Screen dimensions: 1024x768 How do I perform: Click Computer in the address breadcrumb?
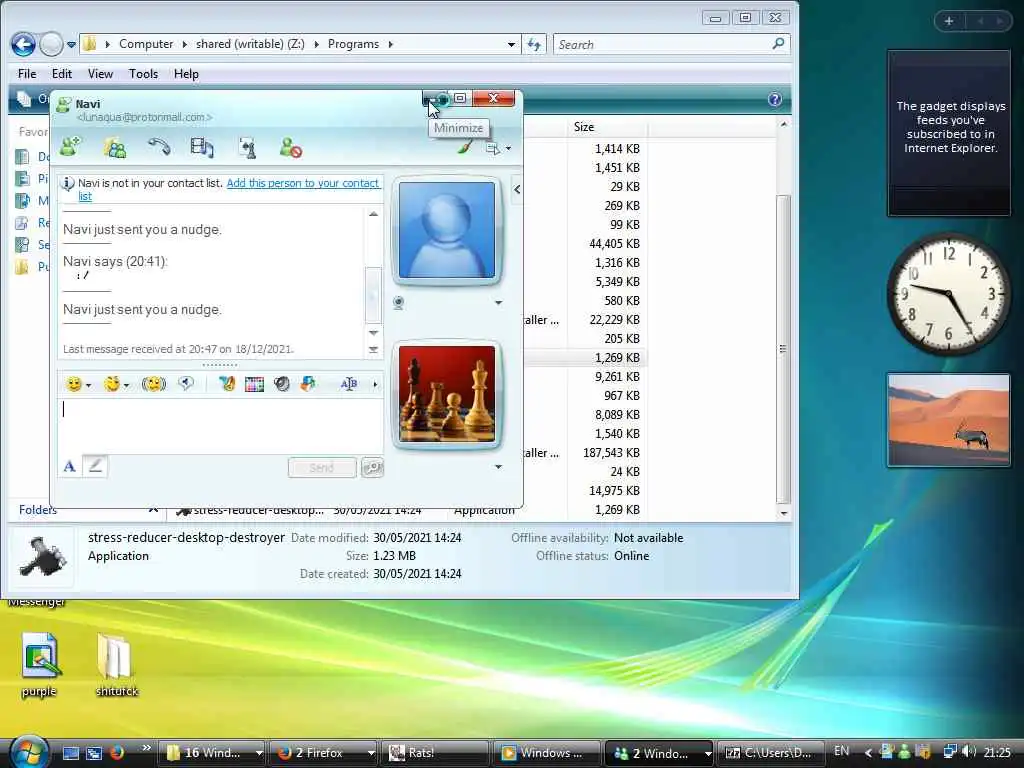point(146,44)
